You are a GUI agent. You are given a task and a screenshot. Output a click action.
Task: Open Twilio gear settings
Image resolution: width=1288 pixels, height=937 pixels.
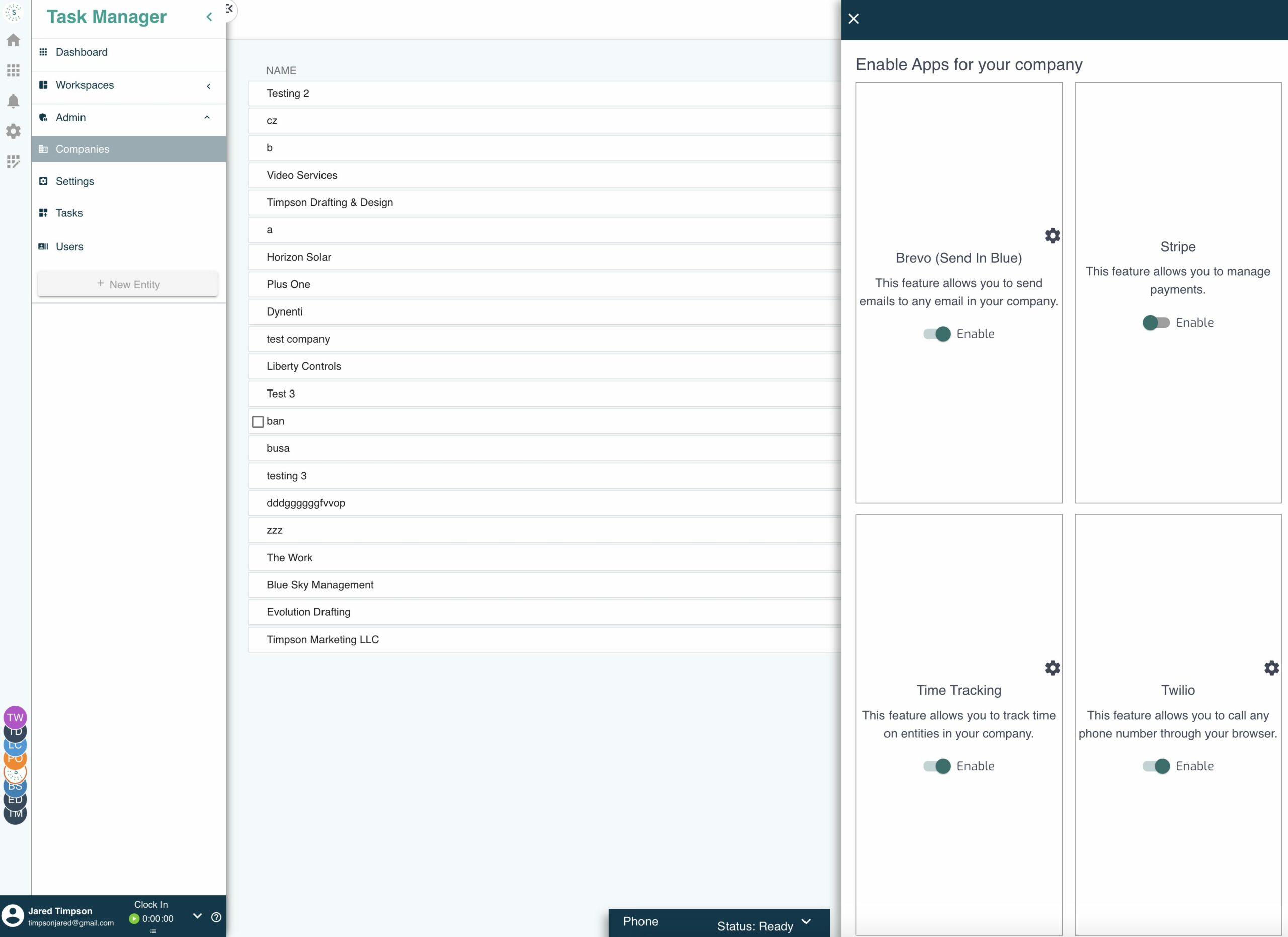click(1271, 668)
